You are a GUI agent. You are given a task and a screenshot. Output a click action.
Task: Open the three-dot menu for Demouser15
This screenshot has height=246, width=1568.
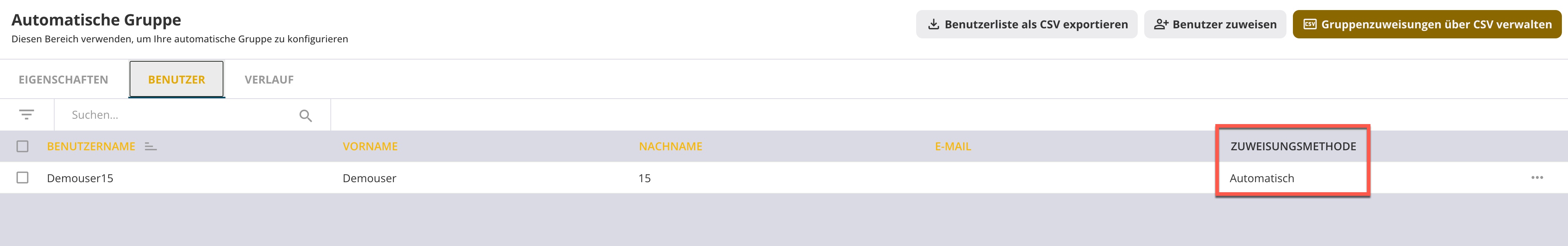pos(1537,178)
